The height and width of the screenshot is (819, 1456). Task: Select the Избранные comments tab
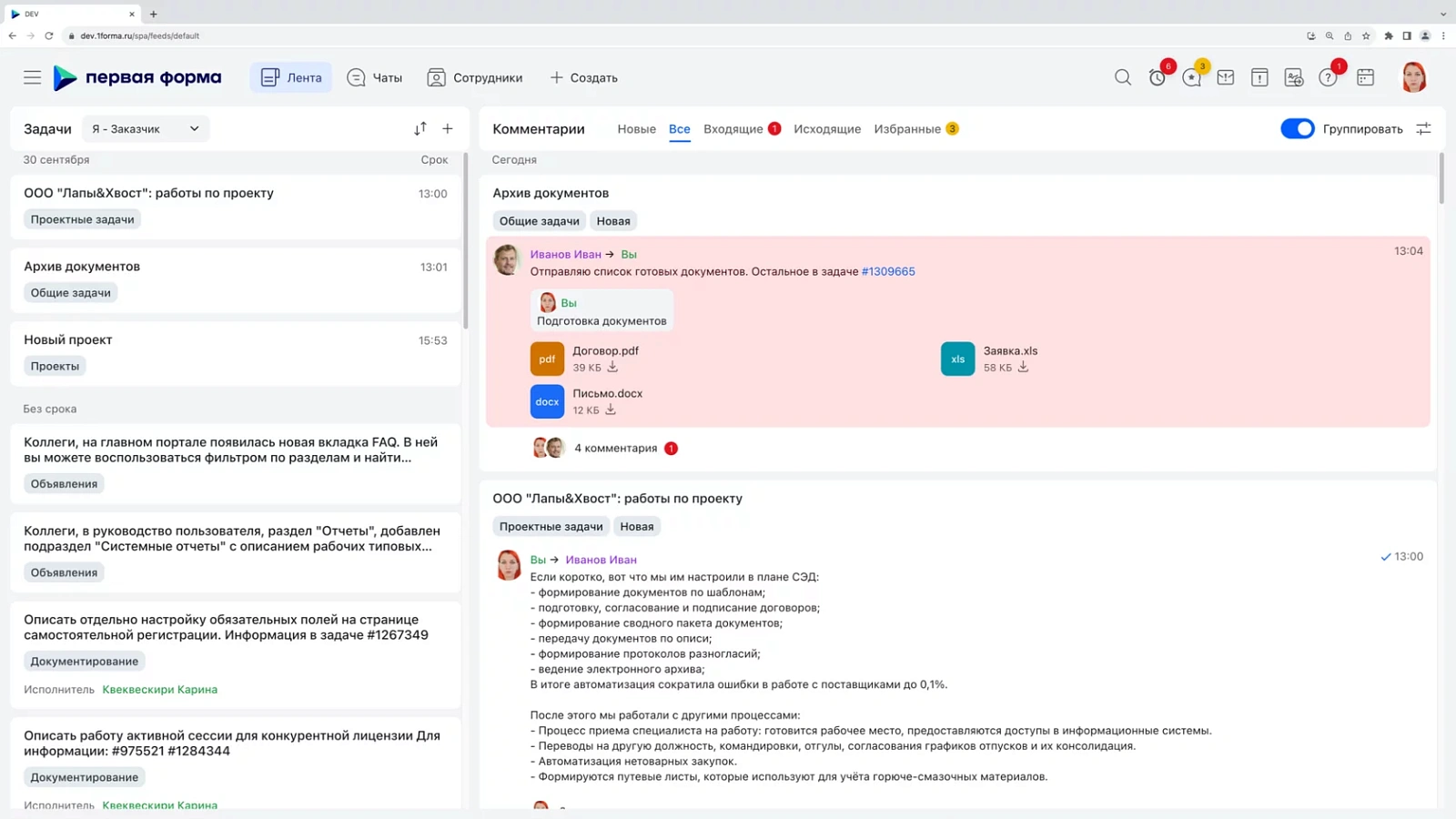click(907, 128)
